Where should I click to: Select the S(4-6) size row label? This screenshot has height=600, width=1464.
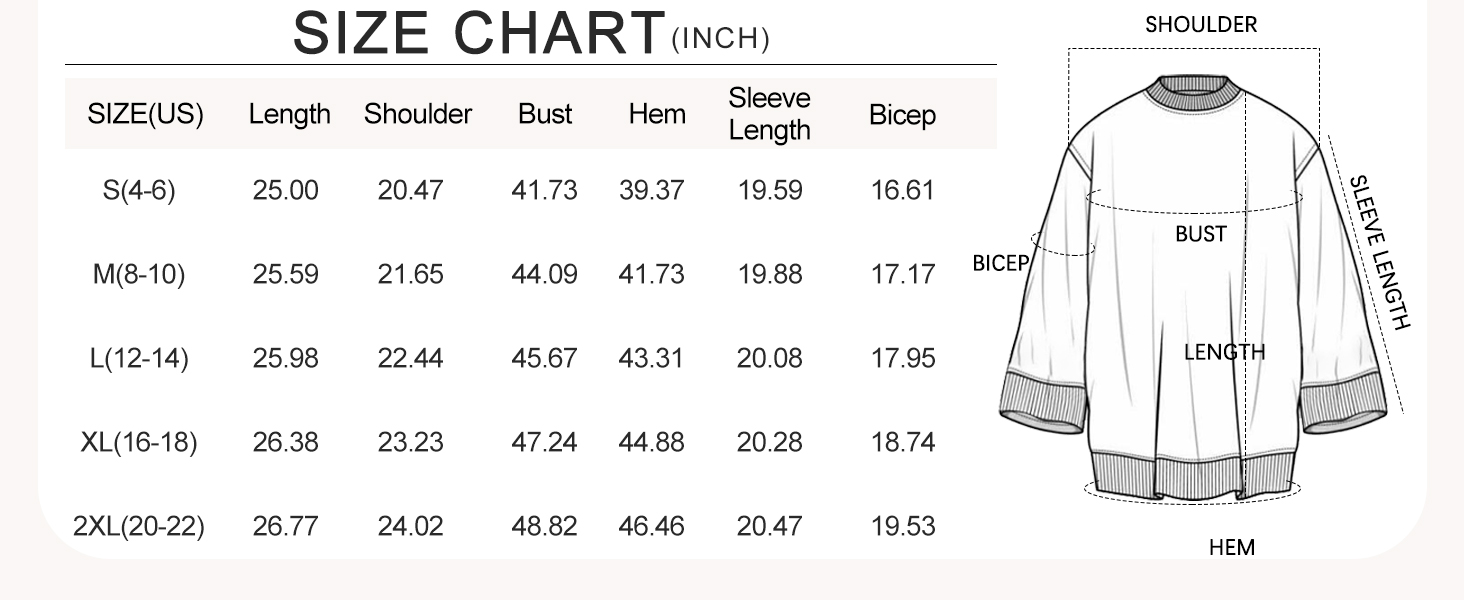[x=139, y=190]
